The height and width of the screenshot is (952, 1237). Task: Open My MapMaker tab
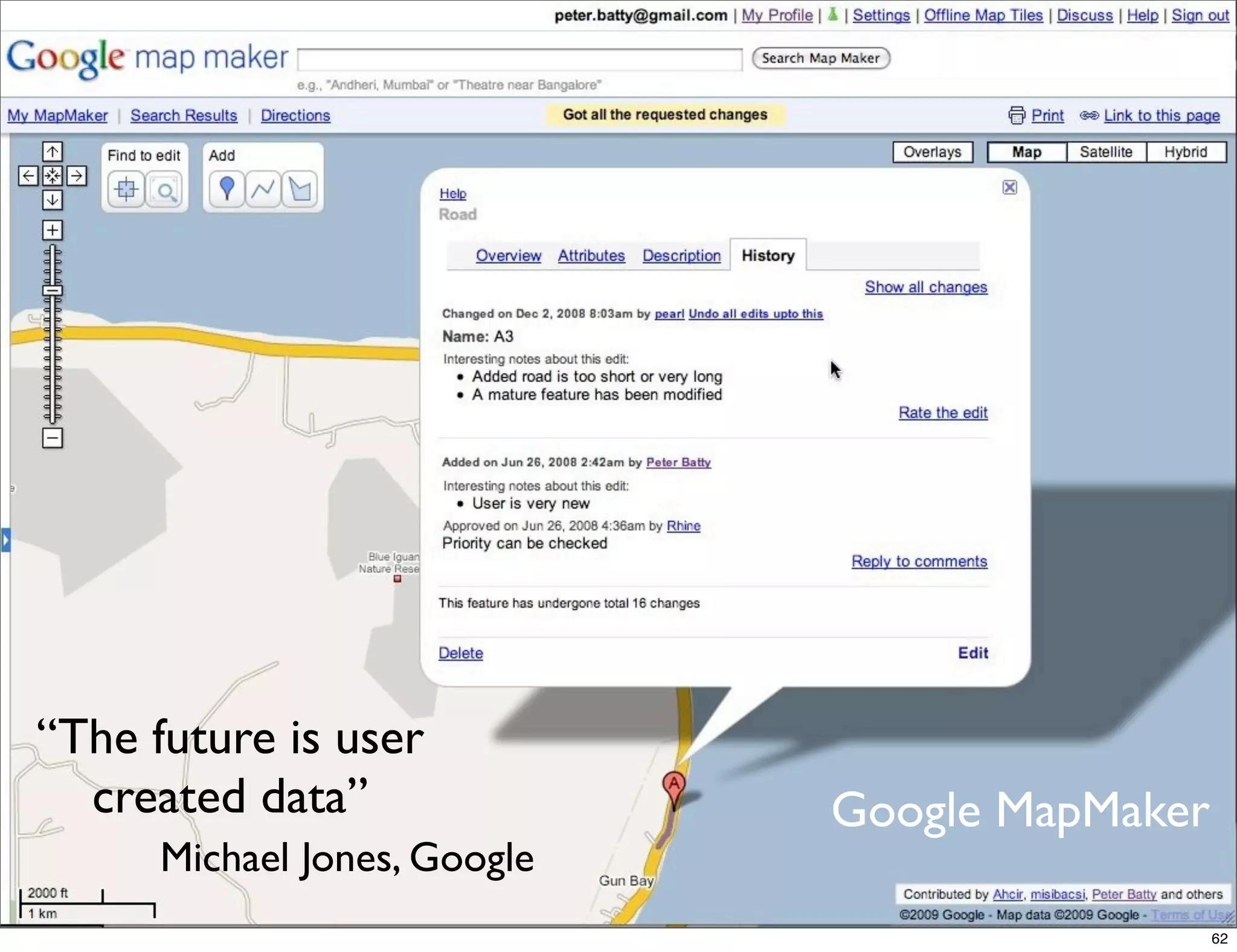click(57, 115)
